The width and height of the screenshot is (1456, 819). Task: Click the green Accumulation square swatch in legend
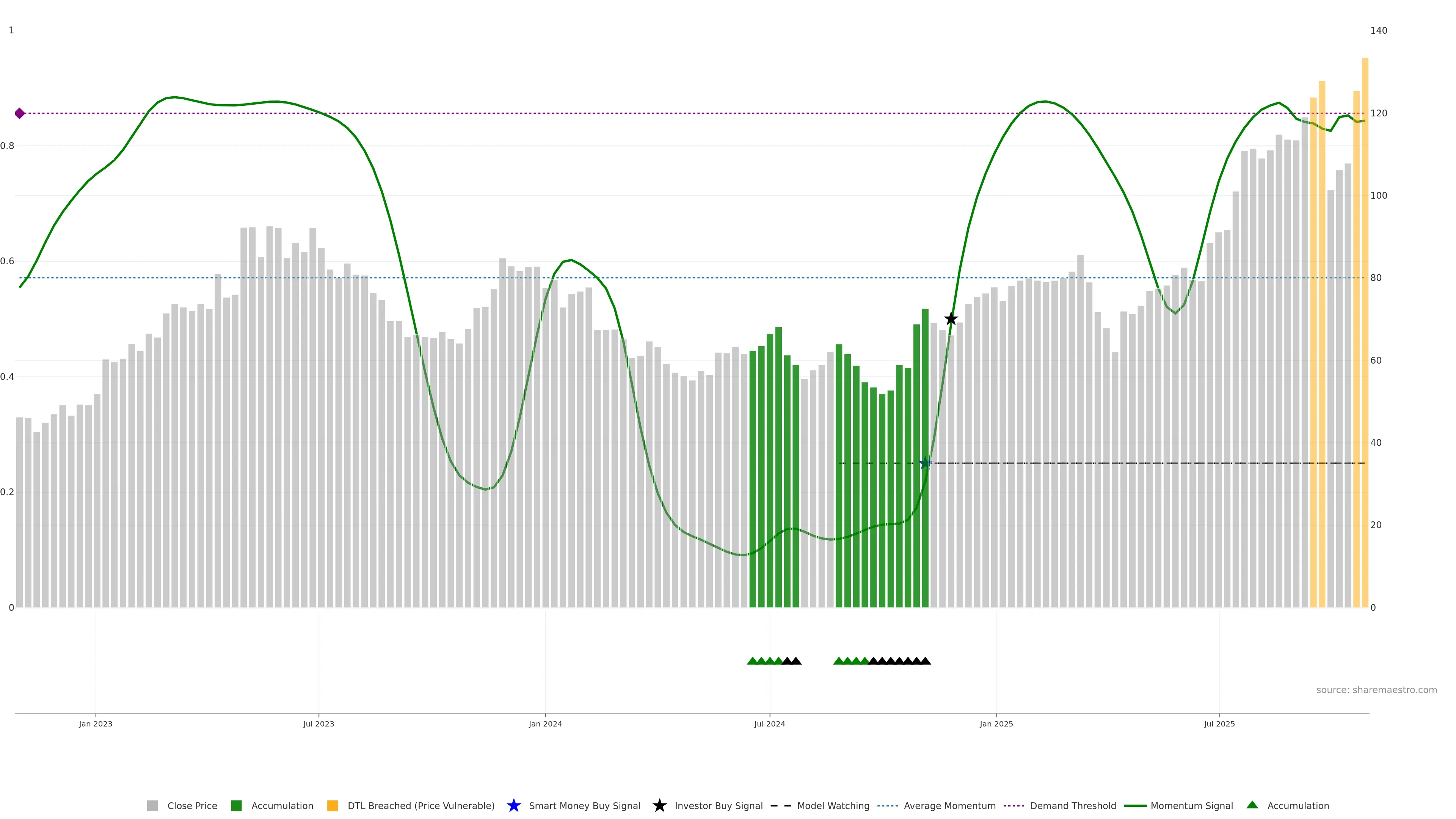pyautogui.click(x=236, y=805)
